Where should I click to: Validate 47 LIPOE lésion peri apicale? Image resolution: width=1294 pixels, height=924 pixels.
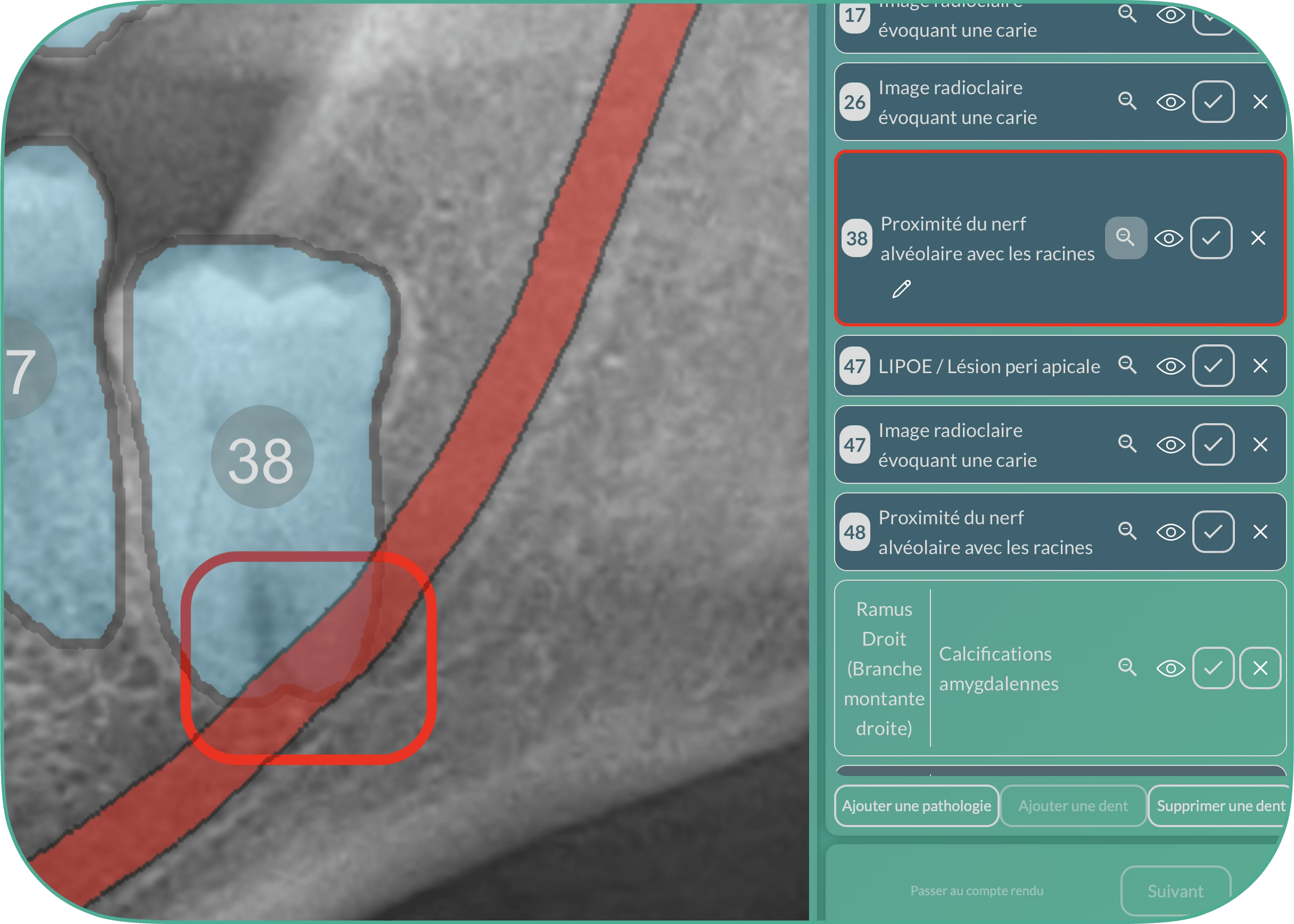click(x=1213, y=365)
